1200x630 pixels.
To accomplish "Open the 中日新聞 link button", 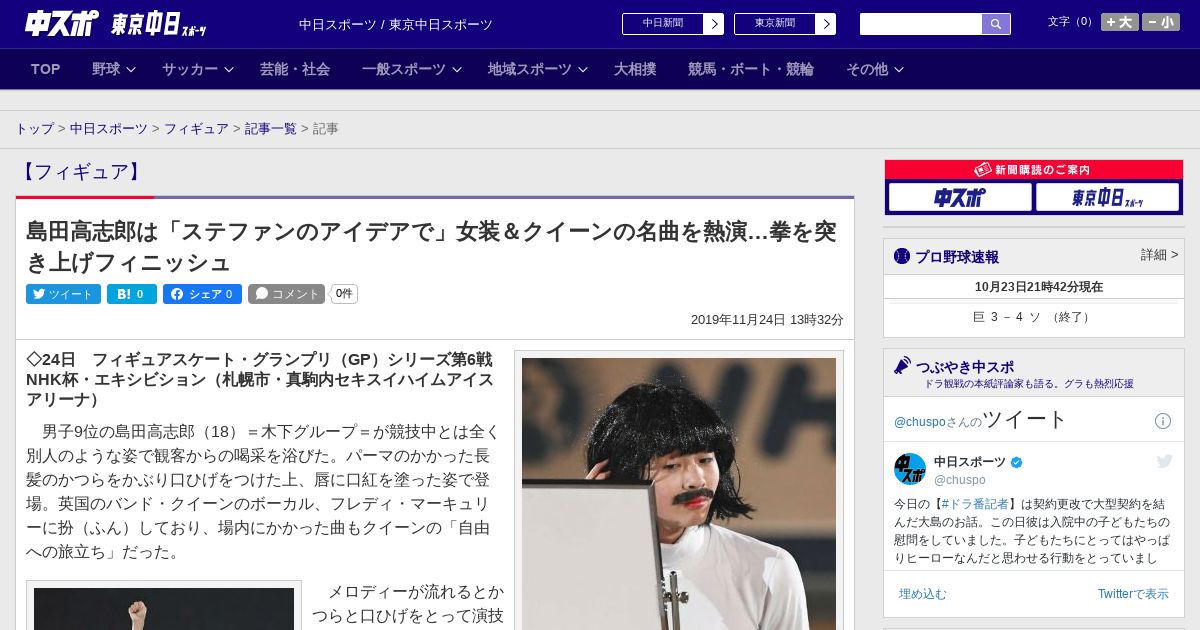I will (x=662, y=24).
